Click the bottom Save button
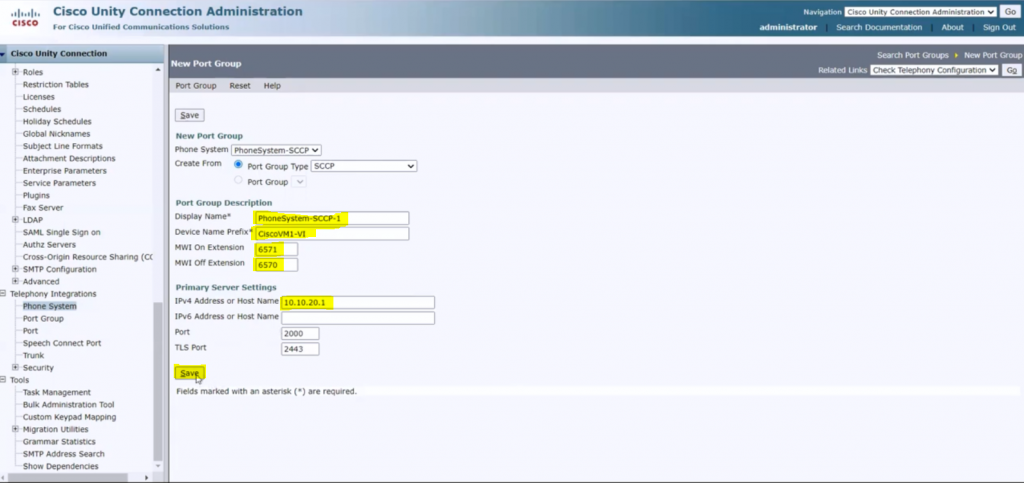 pyautogui.click(x=189, y=373)
